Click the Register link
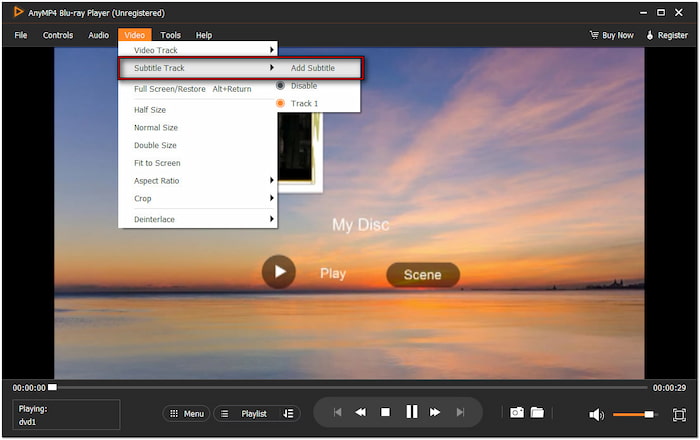Viewport: 700px width, 440px height. (673, 35)
